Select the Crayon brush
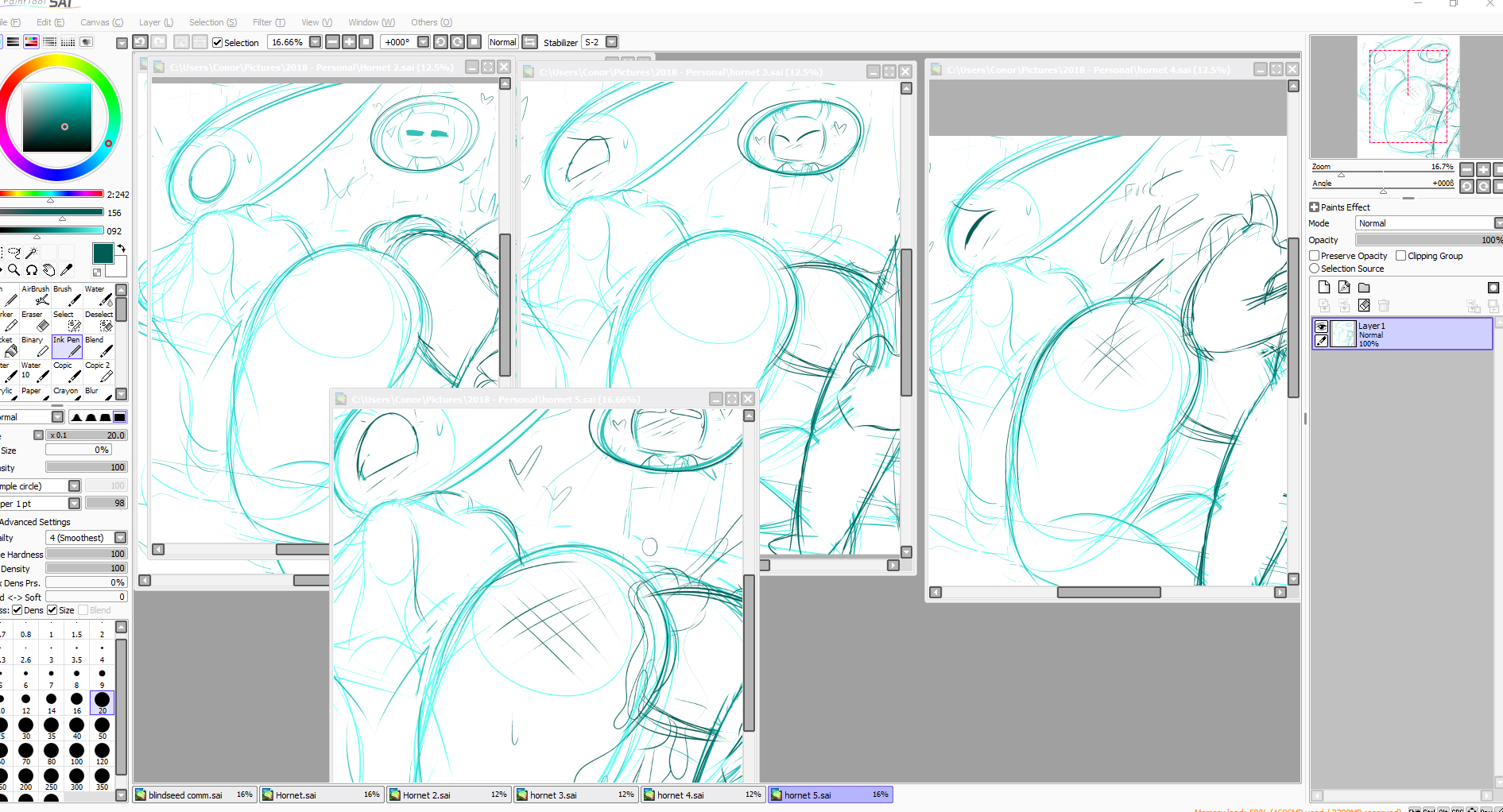 (x=68, y=392)
